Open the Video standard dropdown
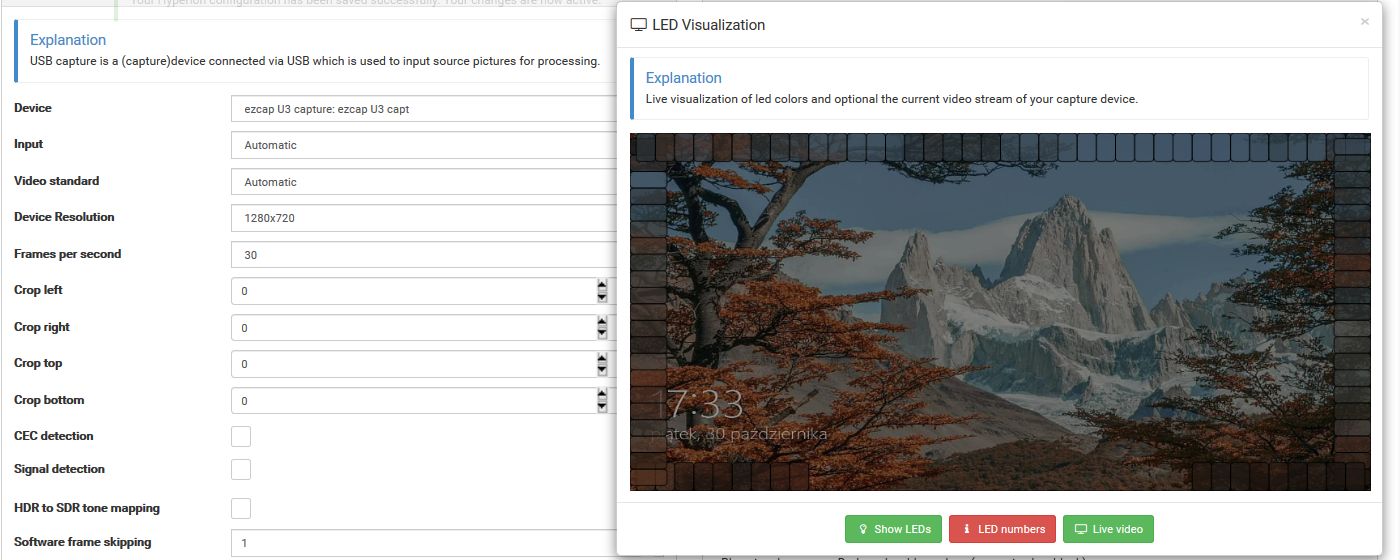This screenshot has height=560, width=1400. [x=424, y=182]
